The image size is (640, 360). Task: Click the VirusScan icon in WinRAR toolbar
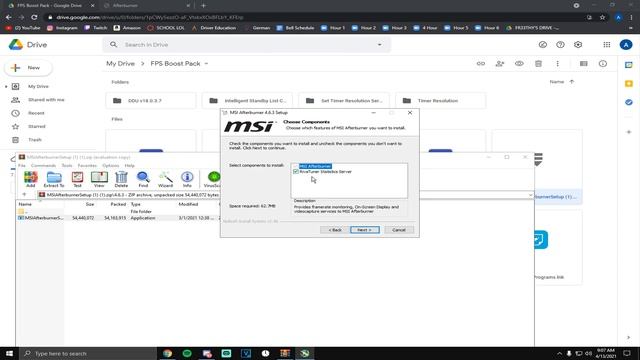pos(213,179)
